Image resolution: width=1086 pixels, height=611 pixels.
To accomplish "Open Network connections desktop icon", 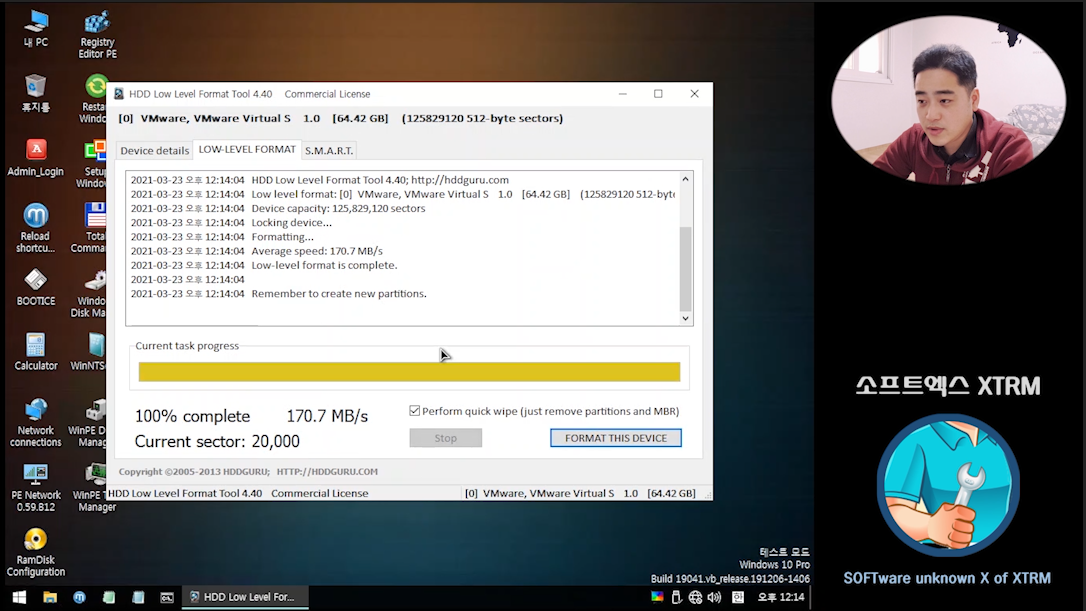I will pos(35,423).
